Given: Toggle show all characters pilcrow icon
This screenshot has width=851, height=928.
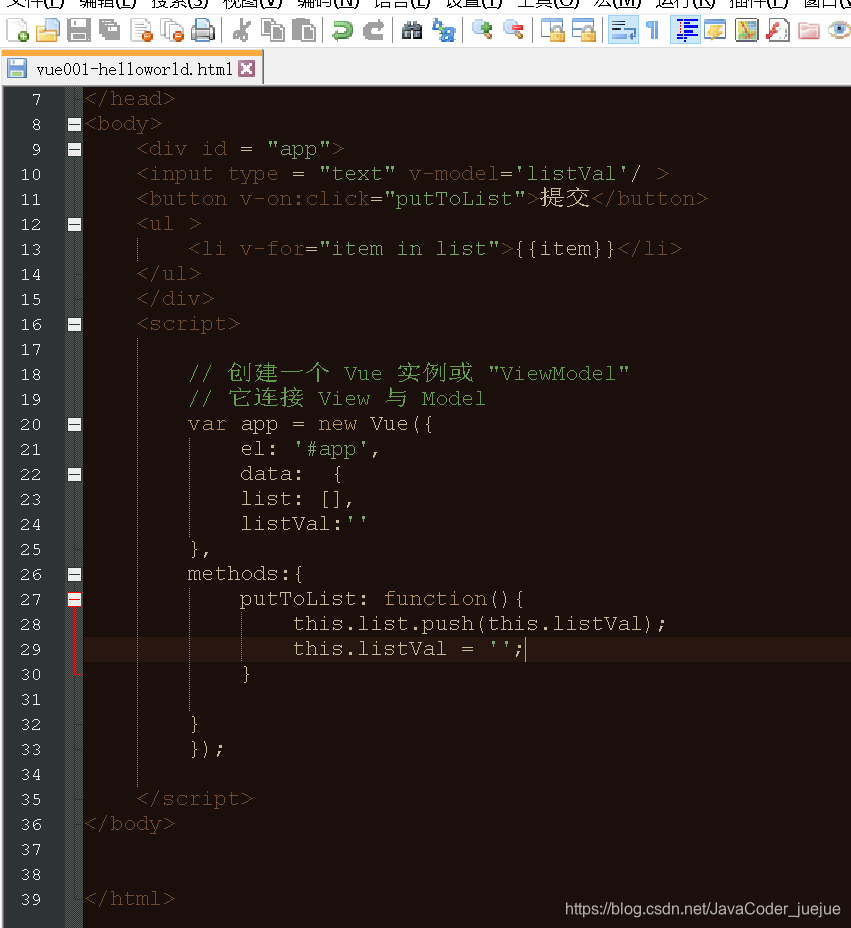Looking at the screenshot, I should pos(653,30).
